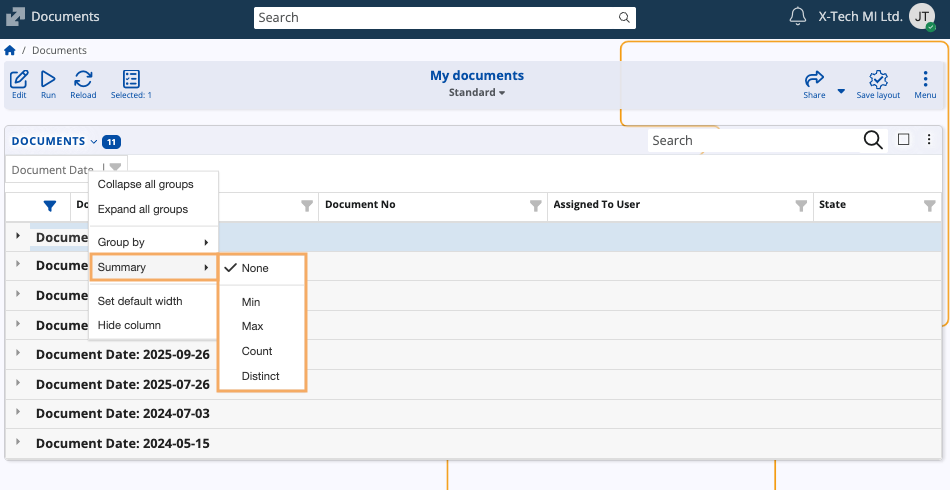Open the Share dropdown arrow
Screen dimensions: 950x490
(841, 91)
